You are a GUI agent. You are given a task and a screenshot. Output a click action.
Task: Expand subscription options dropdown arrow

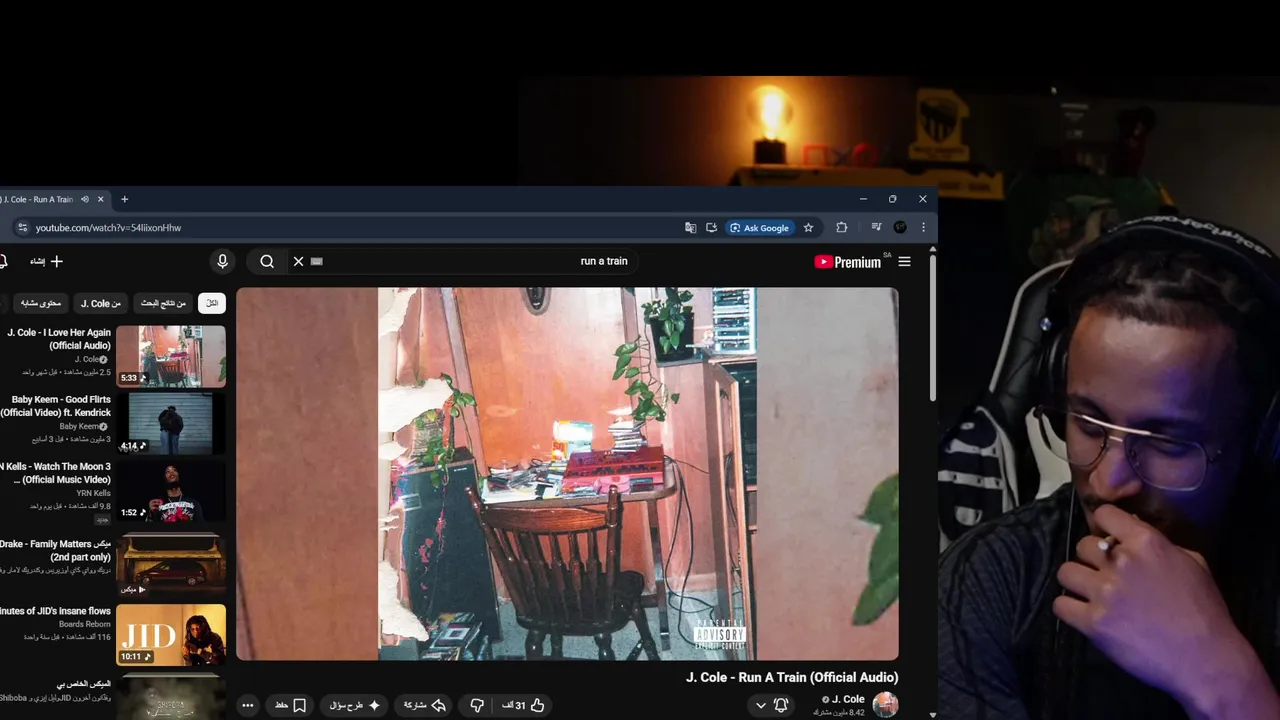coord(760,705)
